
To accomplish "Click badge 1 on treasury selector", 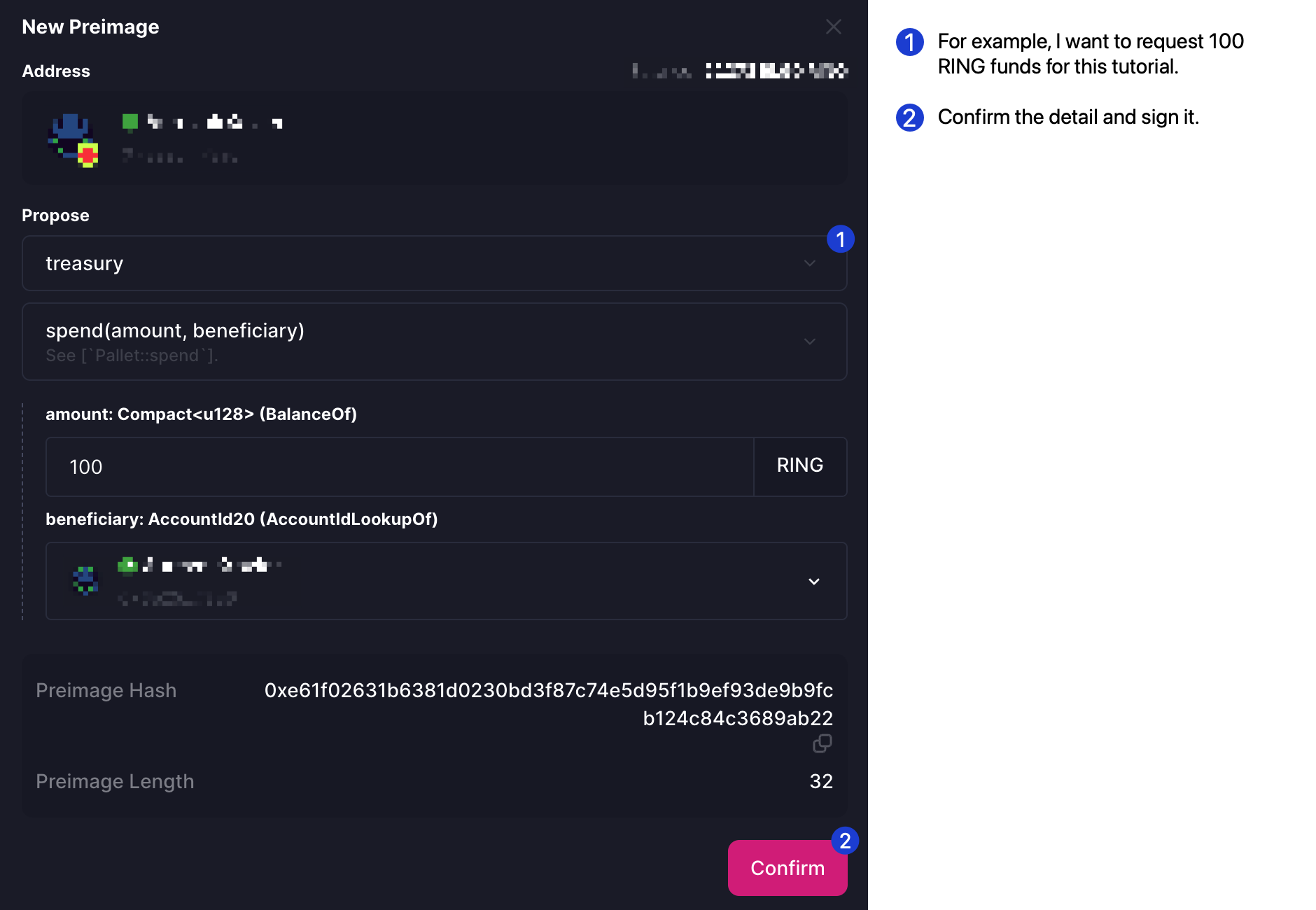I will pos(840,239).
